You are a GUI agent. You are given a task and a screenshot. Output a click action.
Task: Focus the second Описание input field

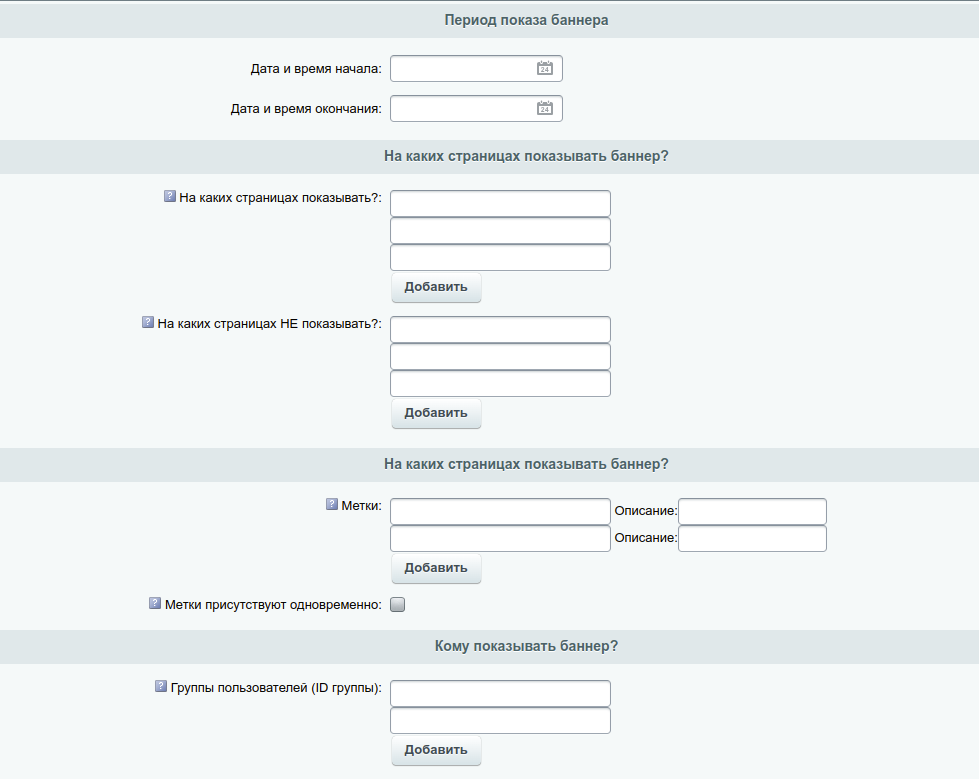pos(752,538)
